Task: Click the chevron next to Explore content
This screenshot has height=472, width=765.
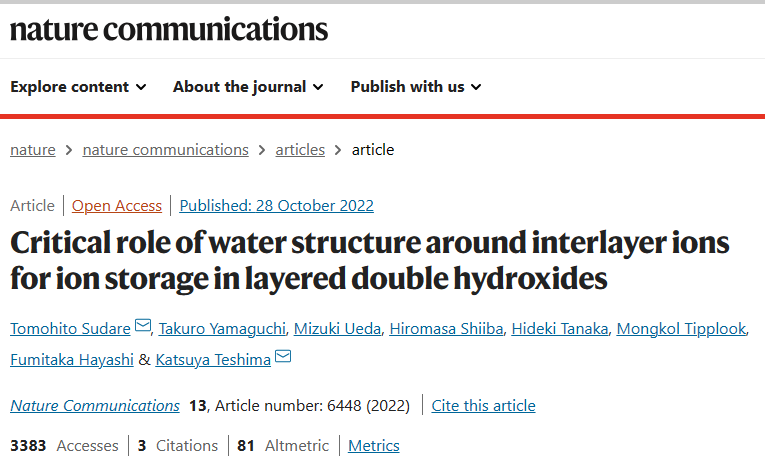Action: coord(141,87)
